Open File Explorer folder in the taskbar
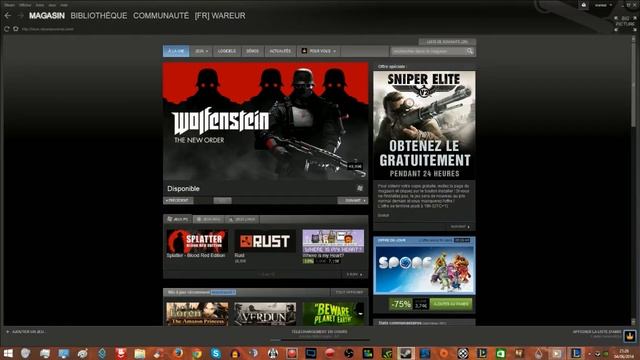Image resolution: width=640 pixels, height=360 pixels. point(140,353)
